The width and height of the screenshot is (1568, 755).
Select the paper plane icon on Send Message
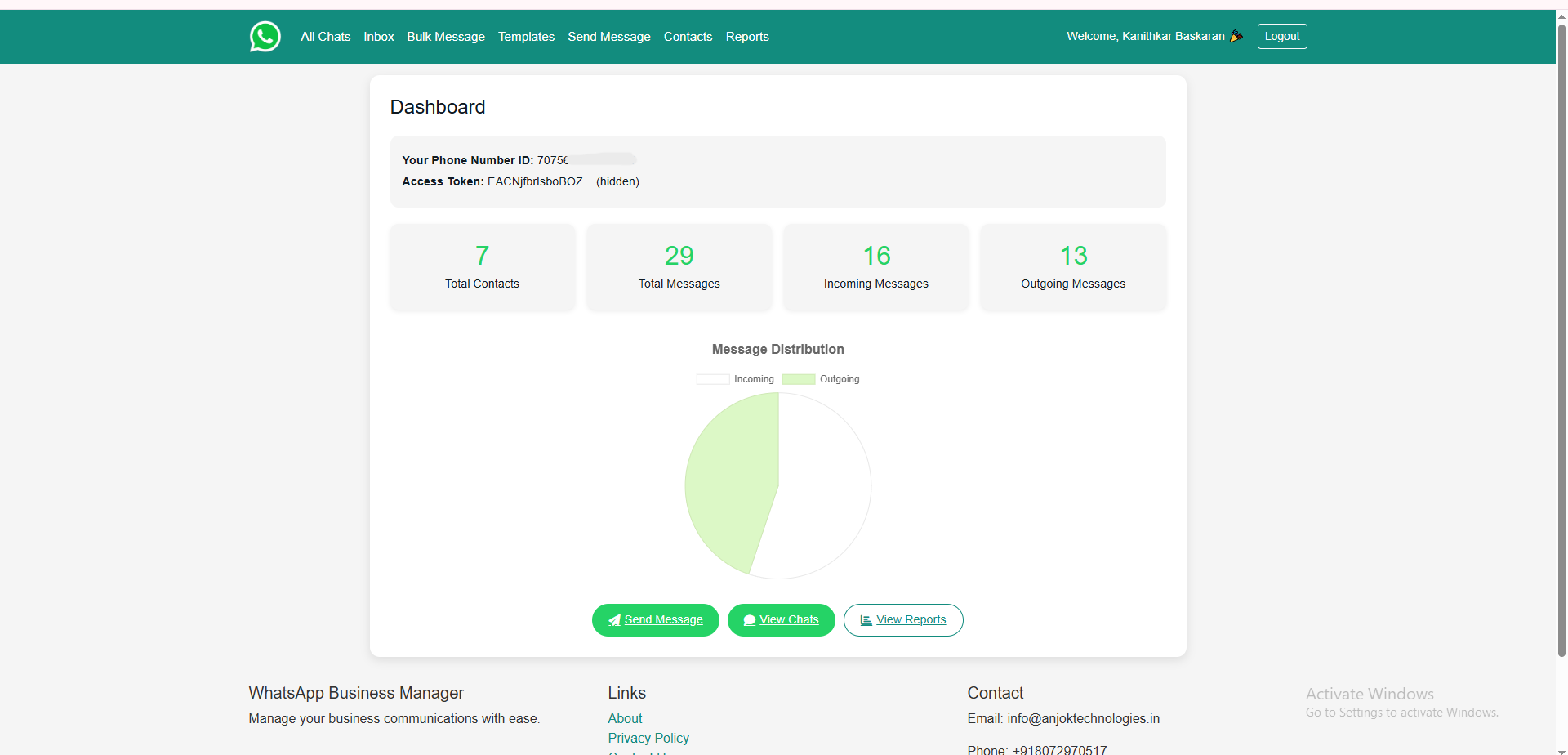click(615, 620)
